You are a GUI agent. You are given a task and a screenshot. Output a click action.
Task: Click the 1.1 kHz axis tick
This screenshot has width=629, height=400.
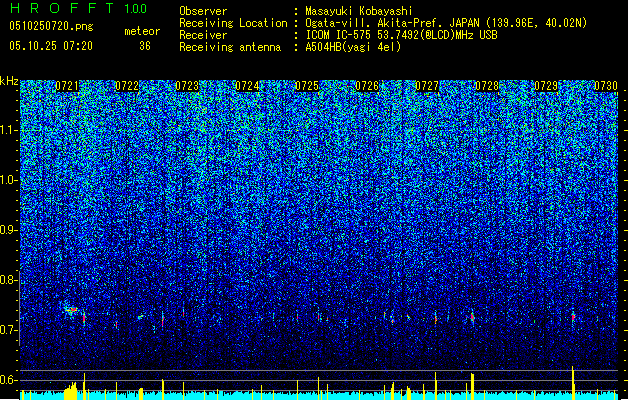click(8, 130)
